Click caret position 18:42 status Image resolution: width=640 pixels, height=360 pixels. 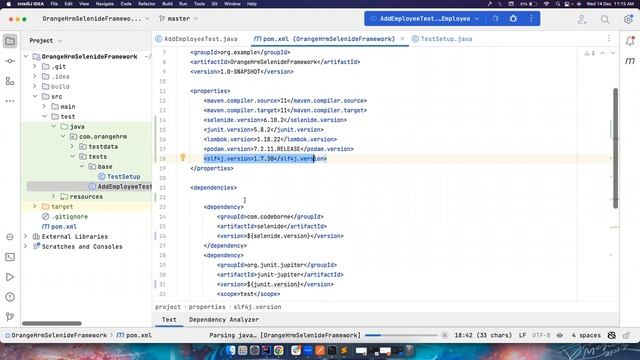coord(483,335)
